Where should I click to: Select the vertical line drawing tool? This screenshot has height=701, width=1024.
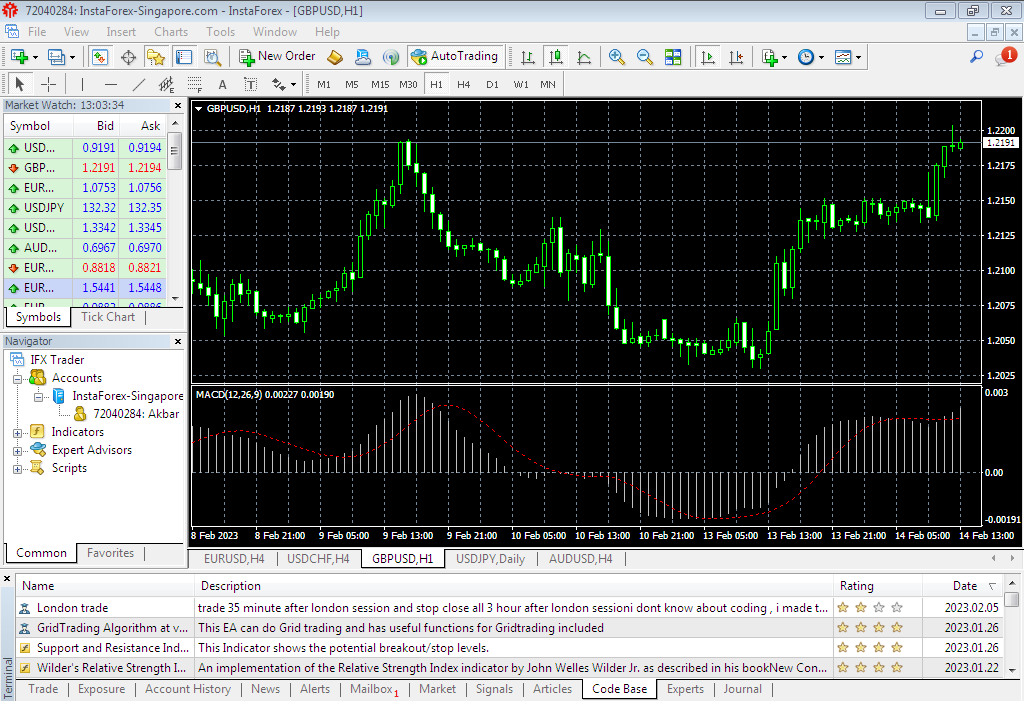[82, 84]
